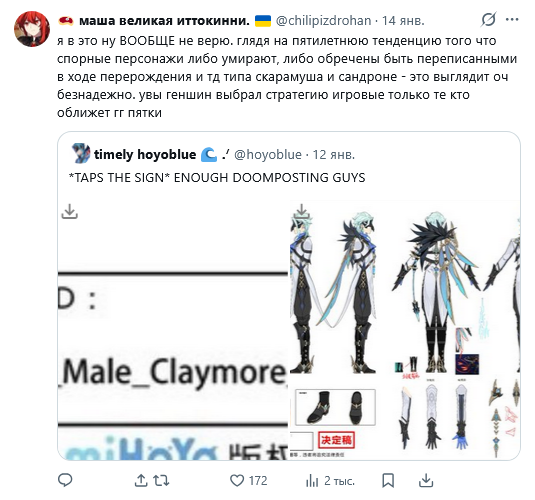This screenshot has height=500, width=535.
Task: Click the bottom-row download arrow icon
Action: 426,481
